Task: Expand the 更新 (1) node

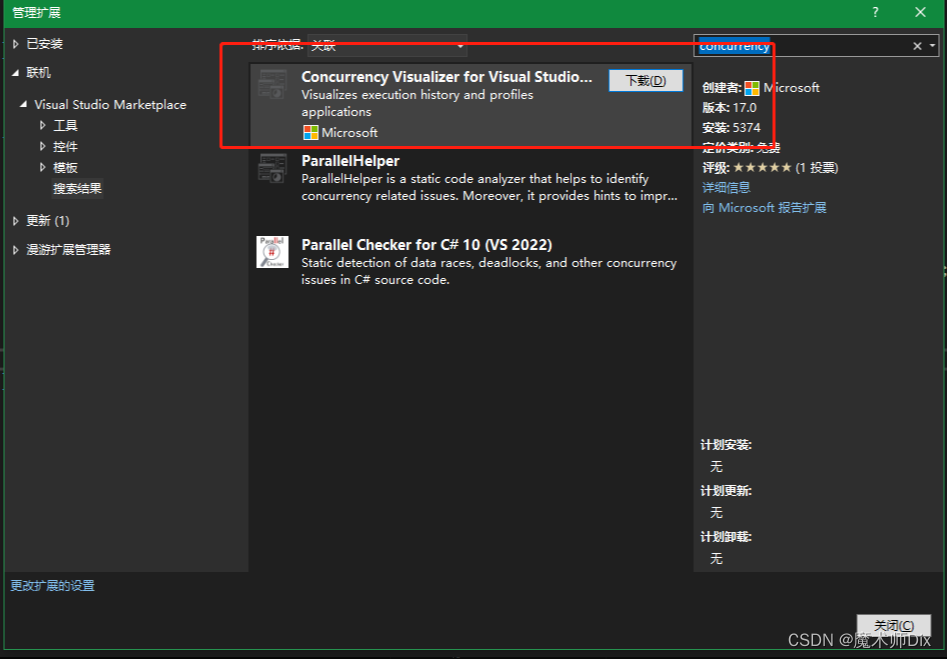Action: pyautogui.click(x=16, y=221)
